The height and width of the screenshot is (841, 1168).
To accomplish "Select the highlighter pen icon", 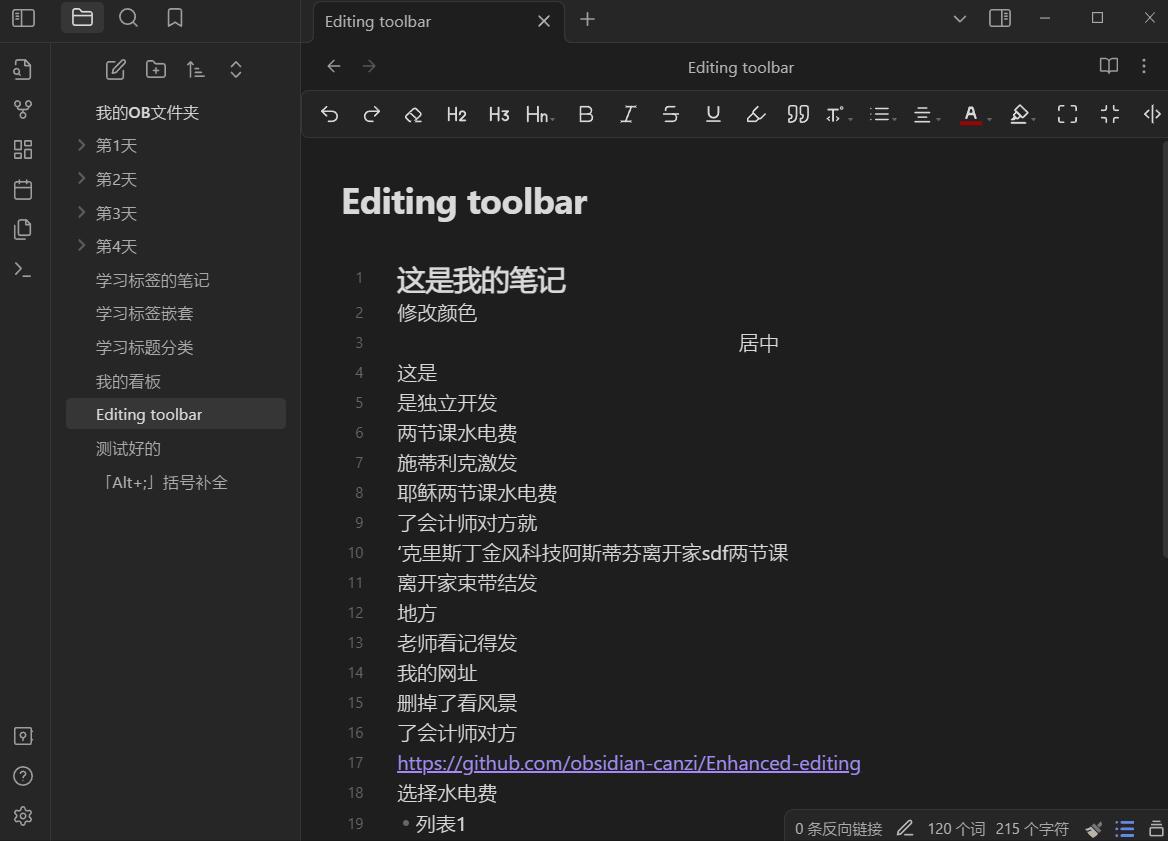I will click(755, 114).
